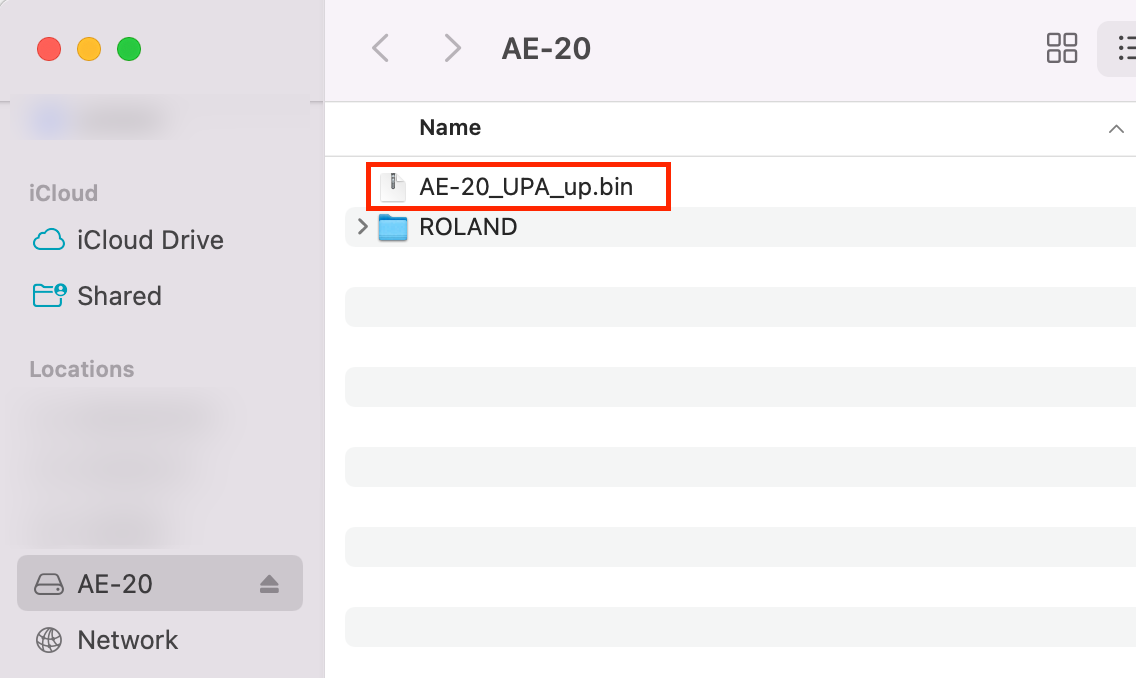1136x678 pixels.
Task: Click the forward navigation arrow
Action: coord(452,48)
